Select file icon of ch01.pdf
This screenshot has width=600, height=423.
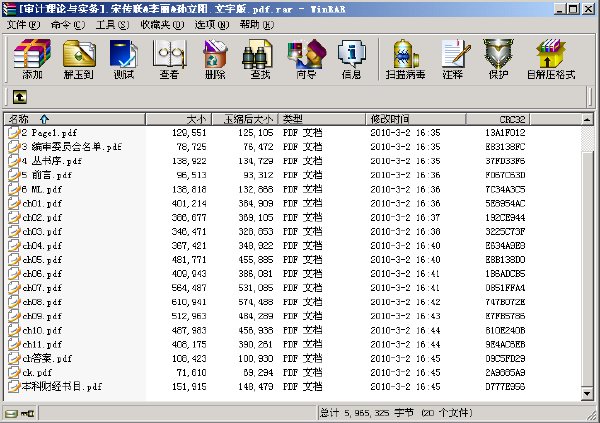click(x=14, y=203)
